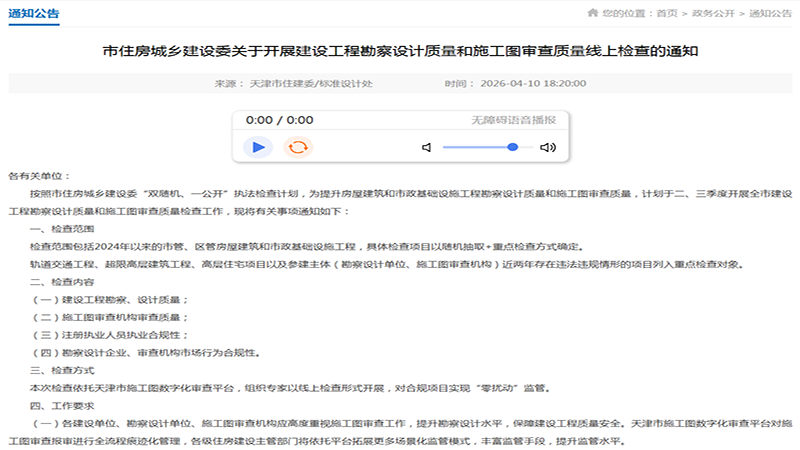The width and height of the screenshot is (800, 450).
Task: Click the heading 二、检查内容
Action: 62,282
